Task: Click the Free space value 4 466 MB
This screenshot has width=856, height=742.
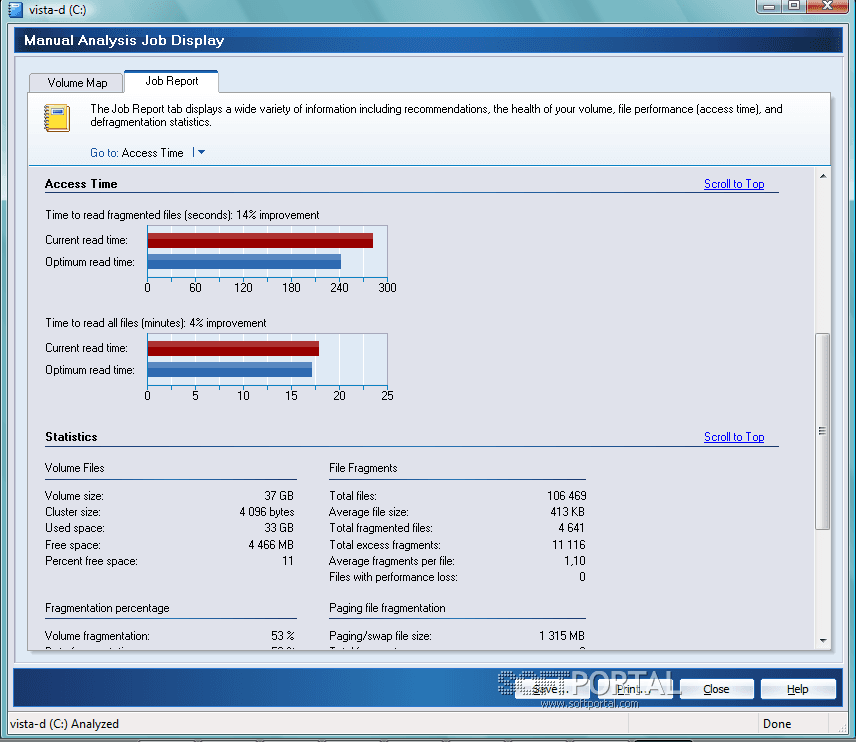Action: 271,545
